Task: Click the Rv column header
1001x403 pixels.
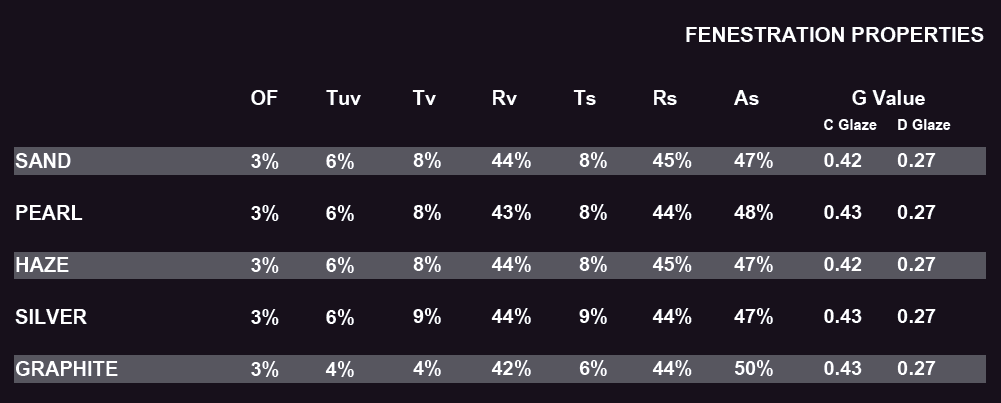Action: pyautogui.click(x=504, y=98)
